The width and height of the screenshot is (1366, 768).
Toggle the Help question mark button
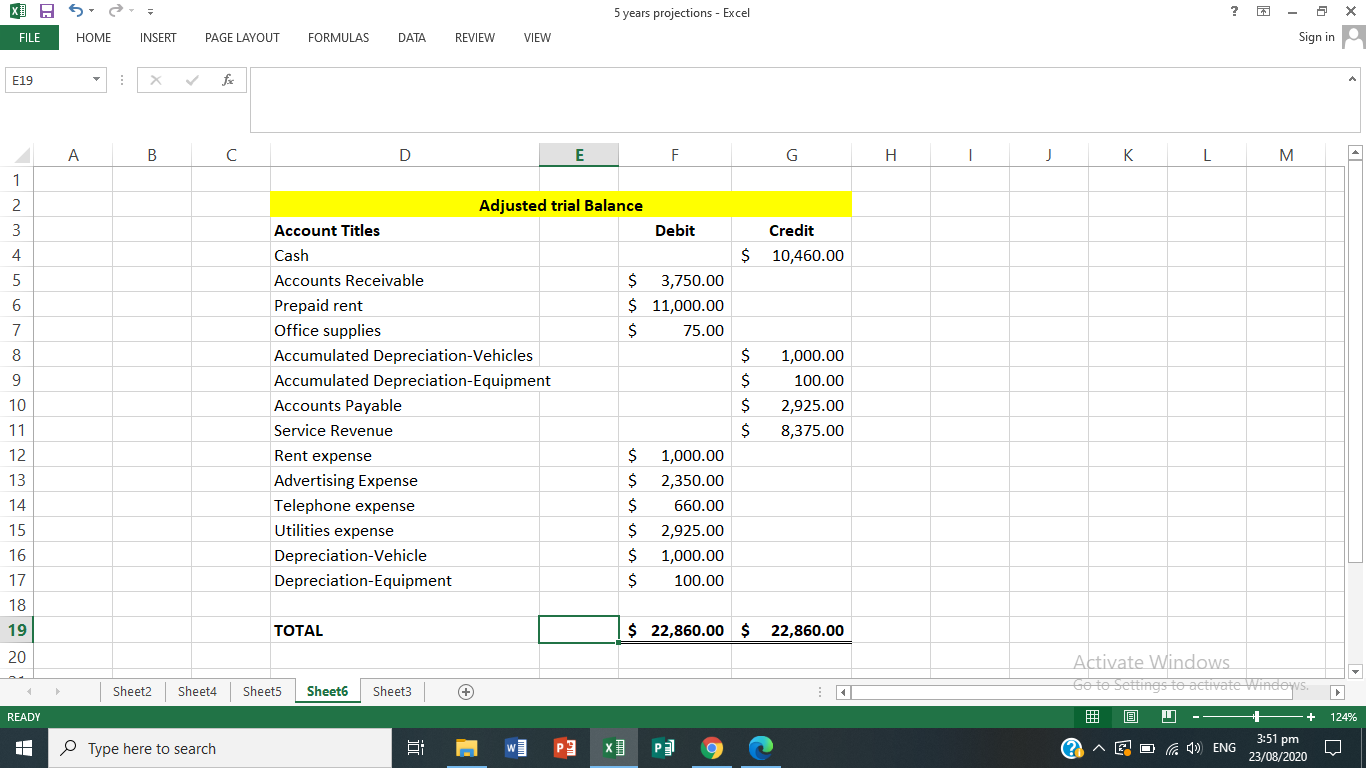(1233, 11)
